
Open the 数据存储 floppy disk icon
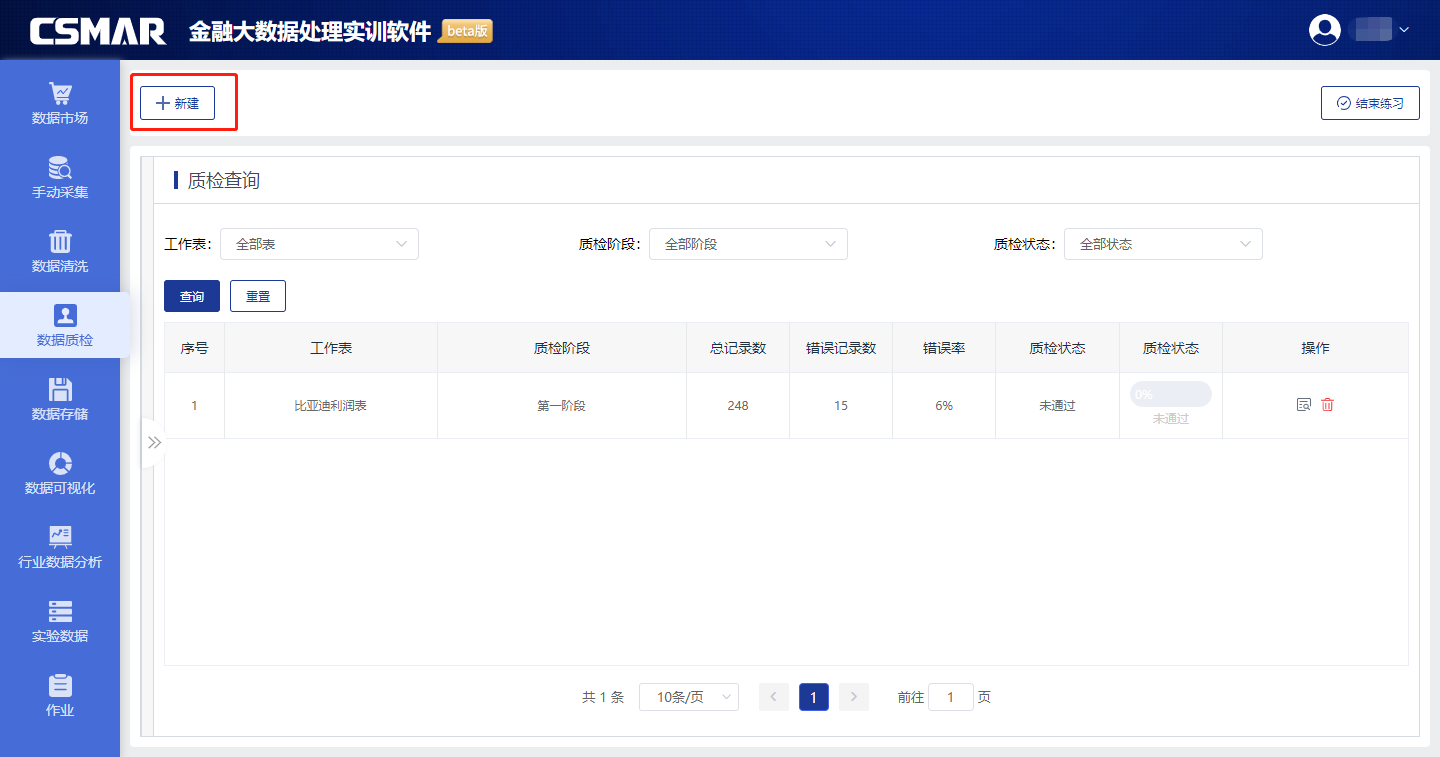point(60,390)
